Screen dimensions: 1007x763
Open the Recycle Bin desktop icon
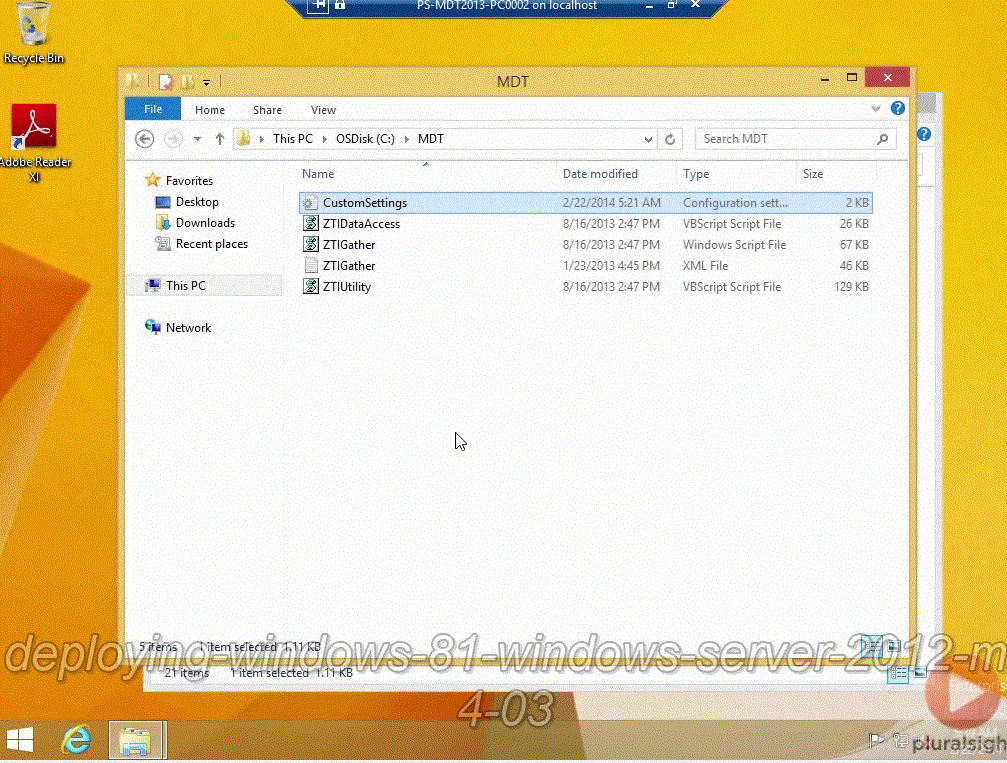pyautogui.click(x=33, y=33)
